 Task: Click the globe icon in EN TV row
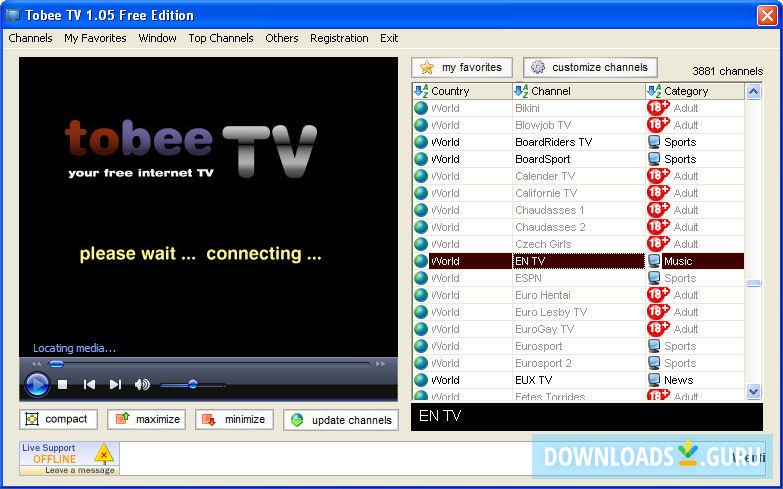(421, 261)
